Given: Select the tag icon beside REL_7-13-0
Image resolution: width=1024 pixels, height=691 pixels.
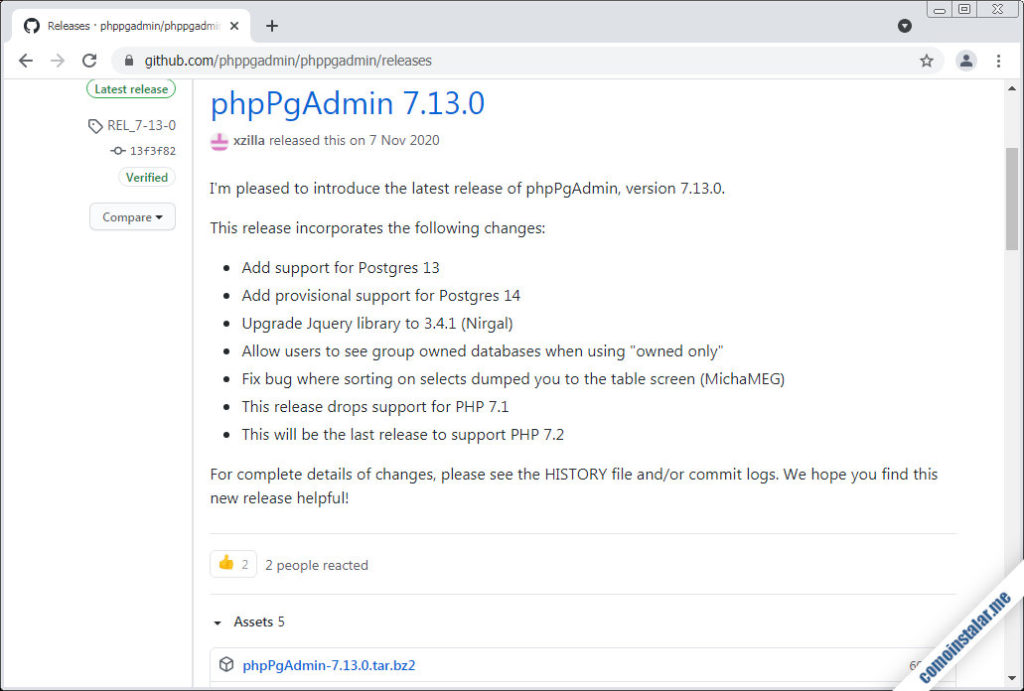Looking at the screenshot, I should (94, 126).
